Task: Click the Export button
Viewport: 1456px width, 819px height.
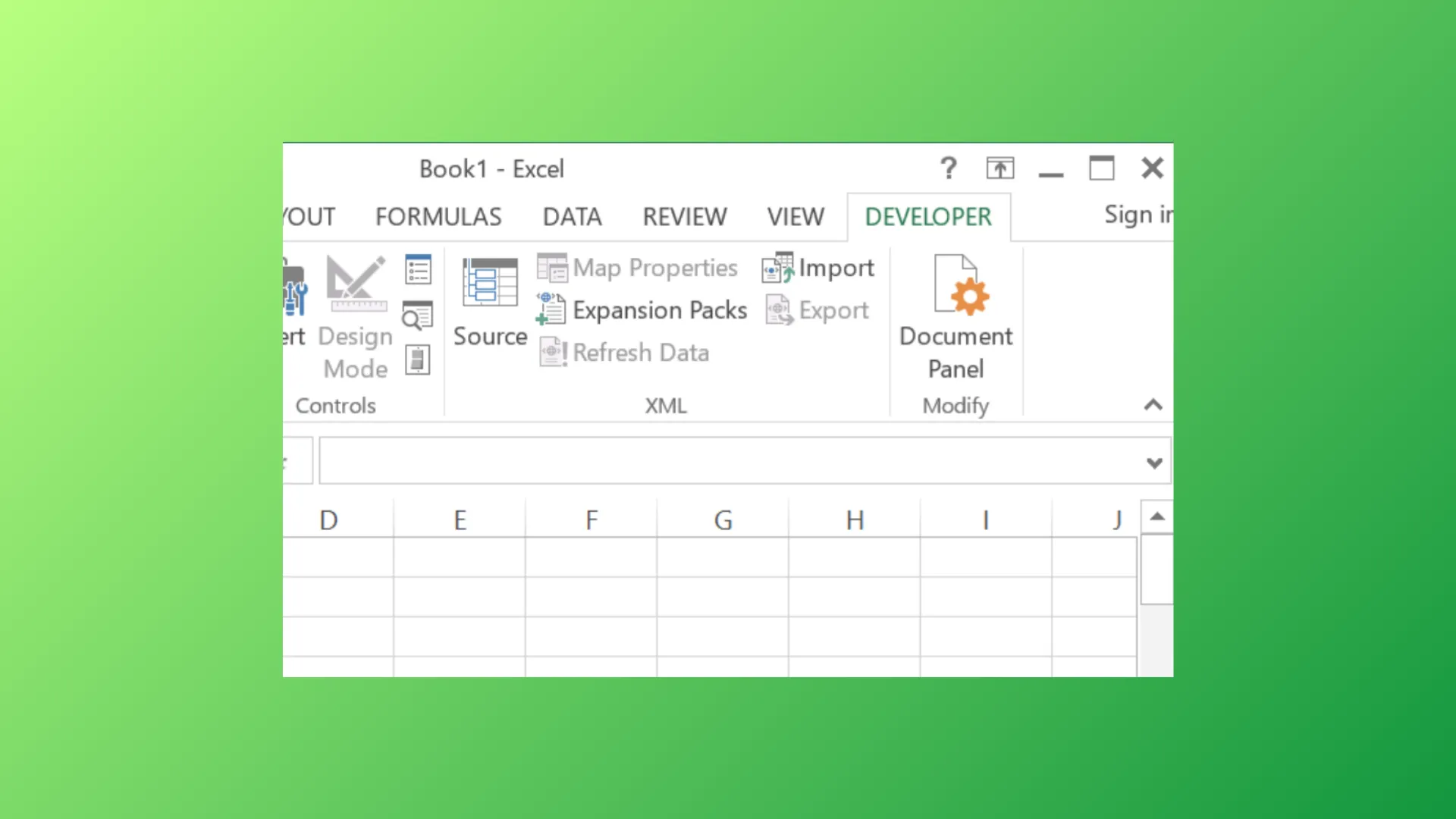Action: [x=818, y=309]
